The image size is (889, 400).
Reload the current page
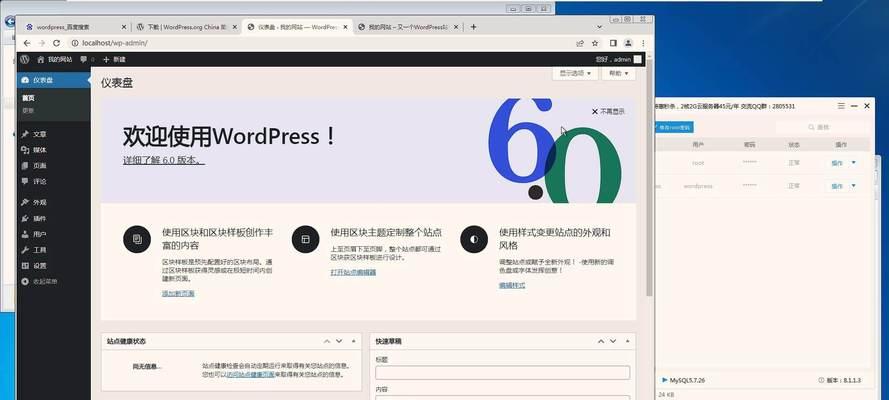(x=57, y=43)
